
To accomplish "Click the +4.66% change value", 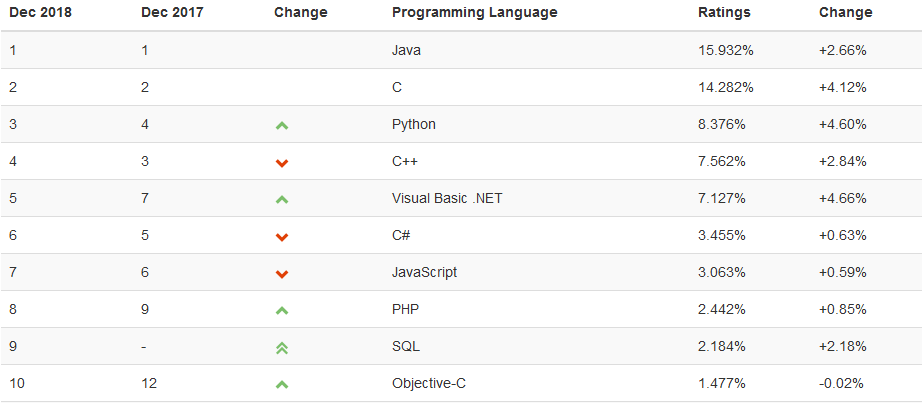I will [x=843, y=198].
